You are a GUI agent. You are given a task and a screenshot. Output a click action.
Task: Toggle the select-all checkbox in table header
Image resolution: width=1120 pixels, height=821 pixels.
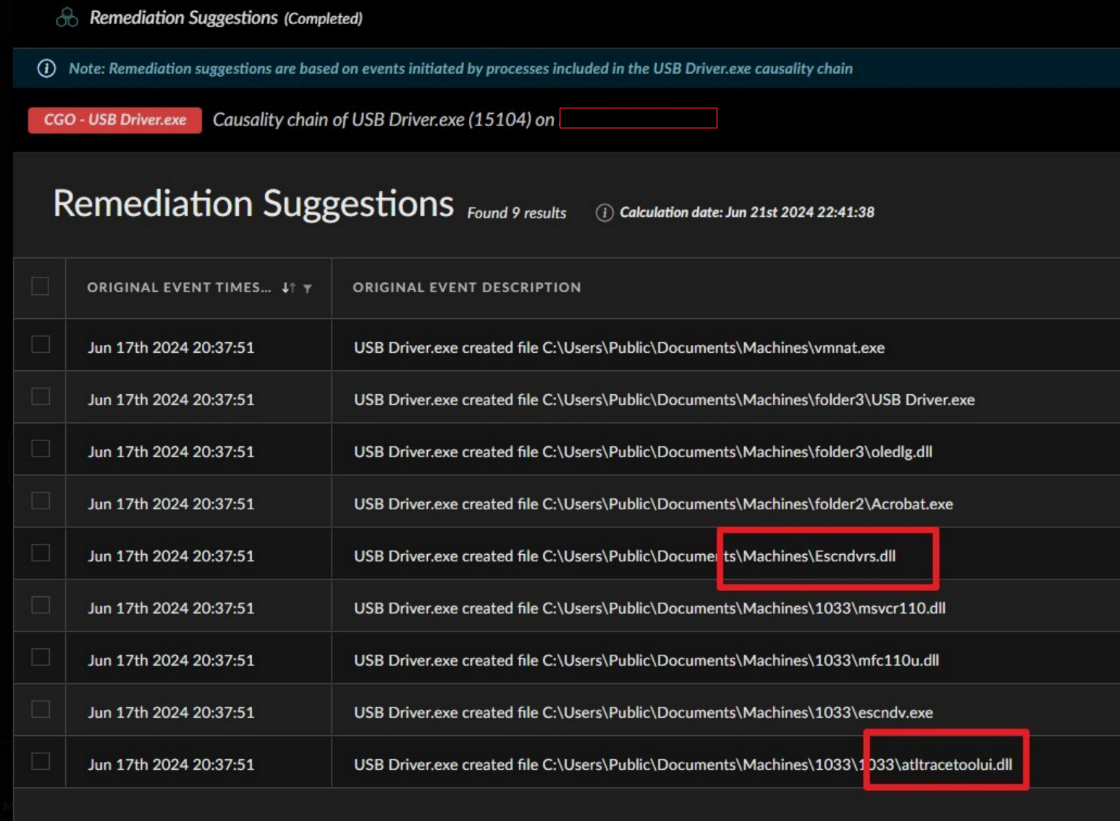click(38, 285)
